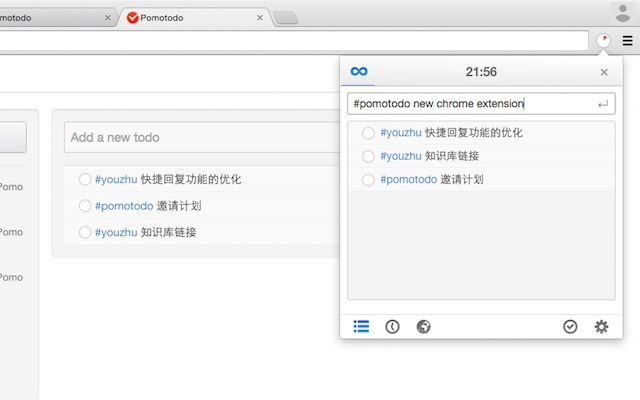Image resolution: width=640 pixels, height=400 pixels.
Task: Click todo text '快捷回复功能的优化' in popup
Action: click(x=473, y=133)
